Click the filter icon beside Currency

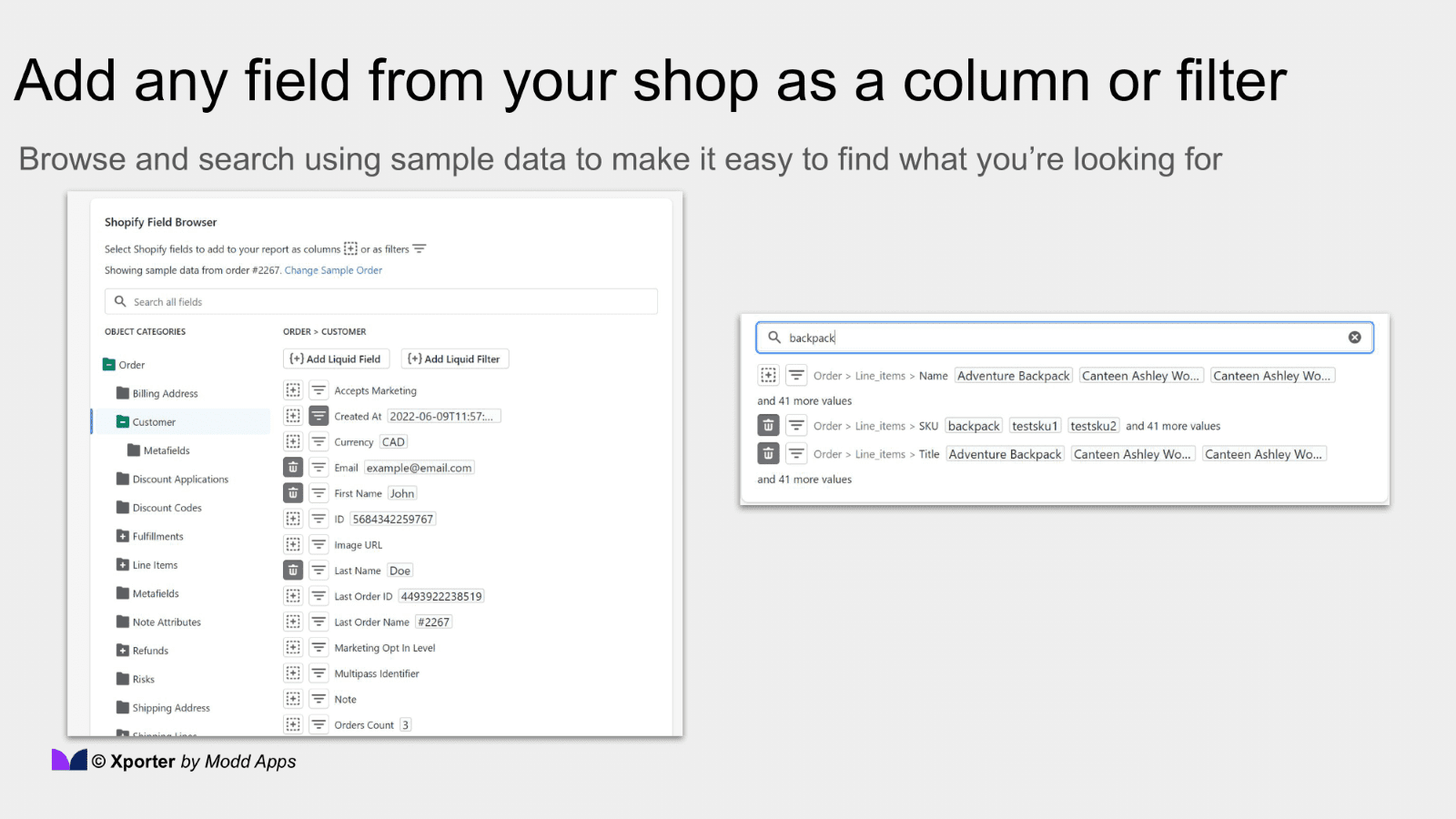(x=319, y=441)
